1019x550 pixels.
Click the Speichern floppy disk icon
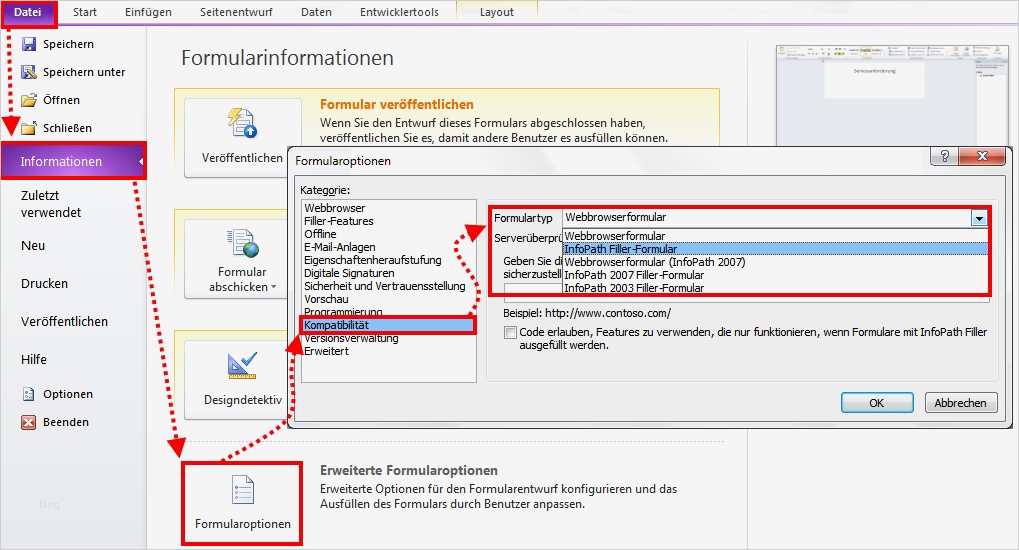[29, 44]
